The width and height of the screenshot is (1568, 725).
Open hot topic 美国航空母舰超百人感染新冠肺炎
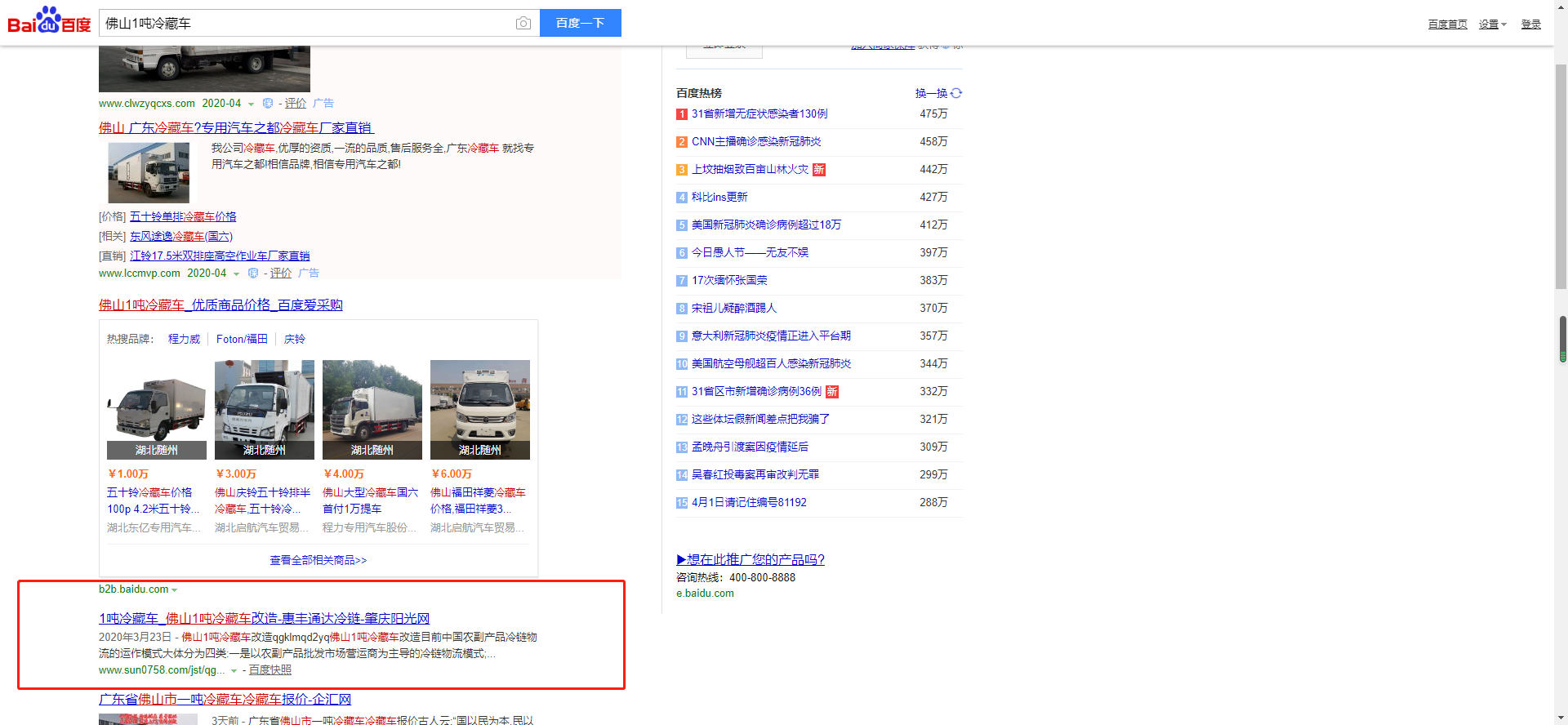pos(771,363)
